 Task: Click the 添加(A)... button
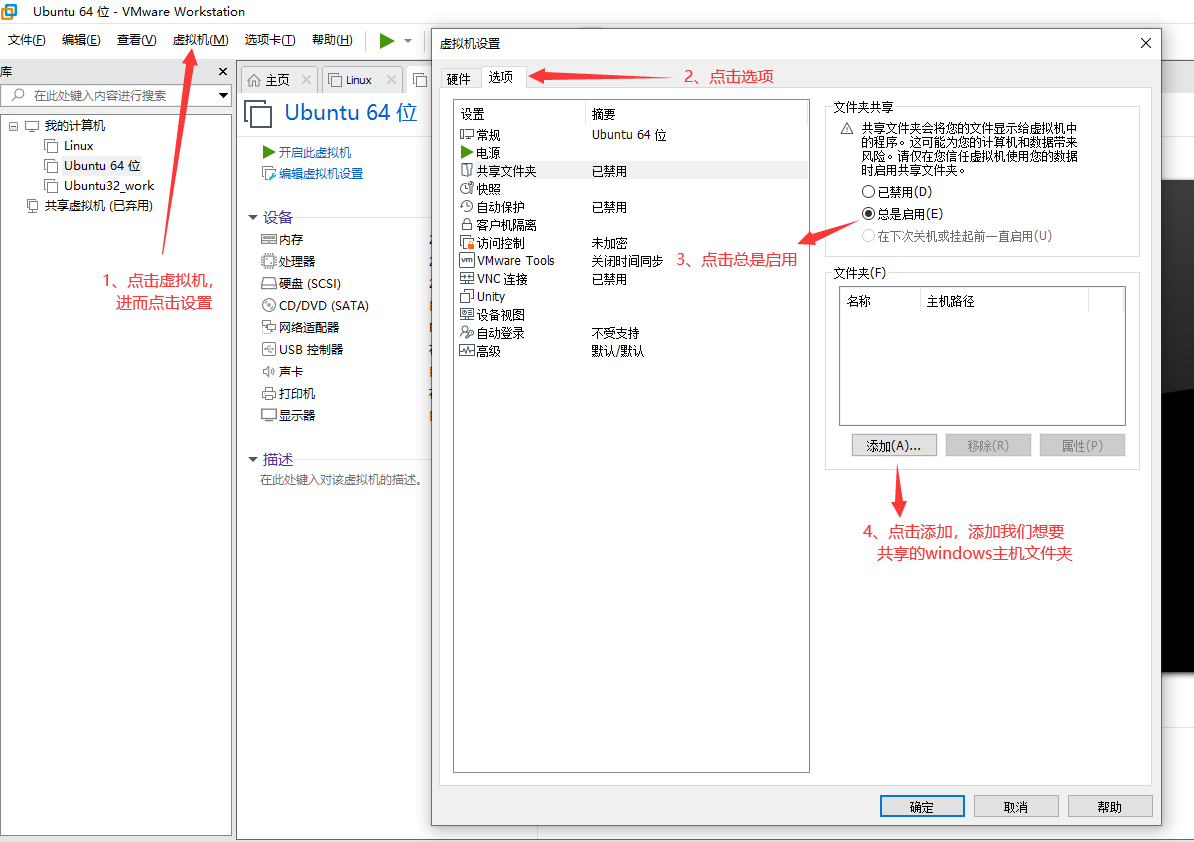pyautogui.click(x=894, y=445)
